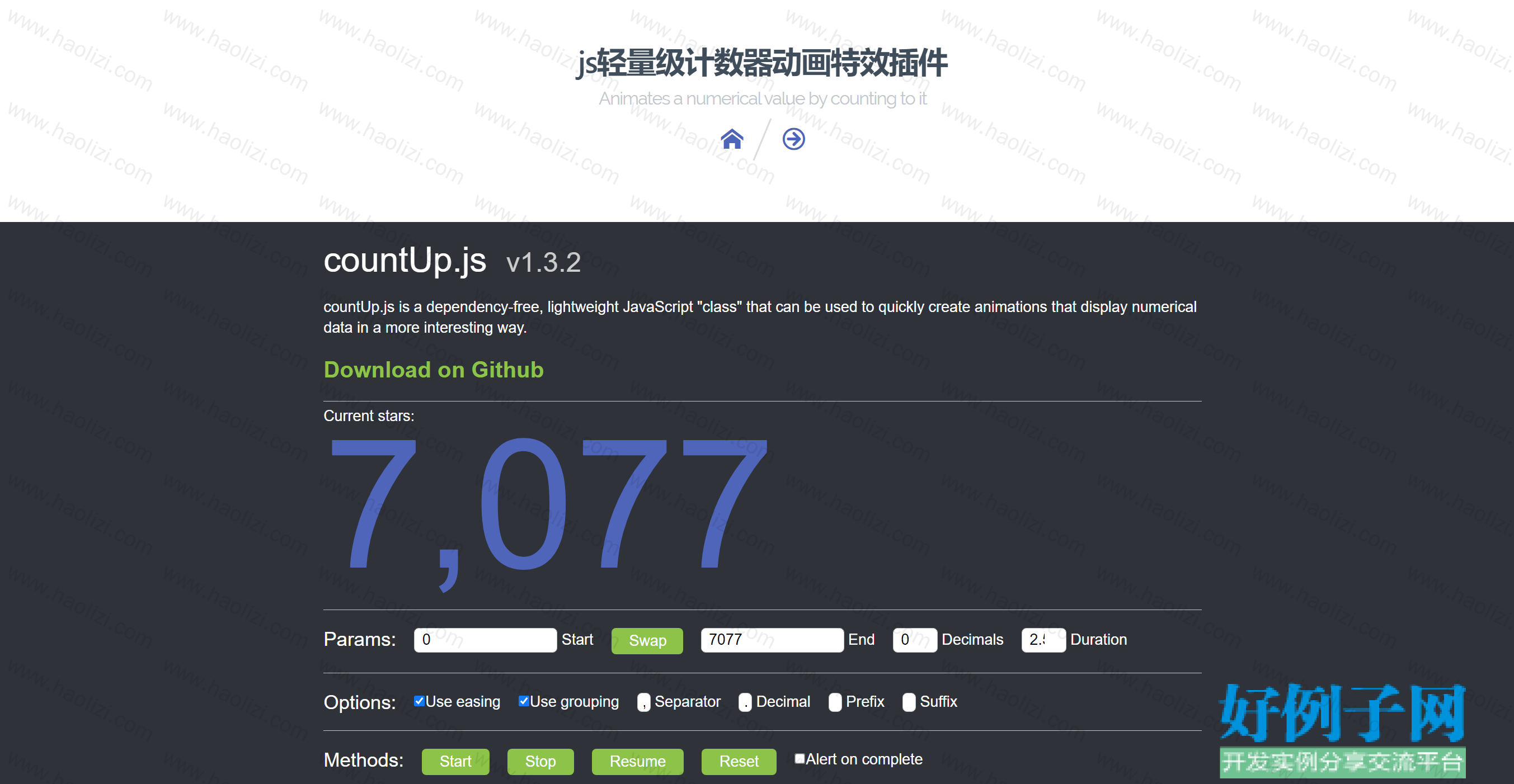Click the Current stars: label

[x=369, y=416]
